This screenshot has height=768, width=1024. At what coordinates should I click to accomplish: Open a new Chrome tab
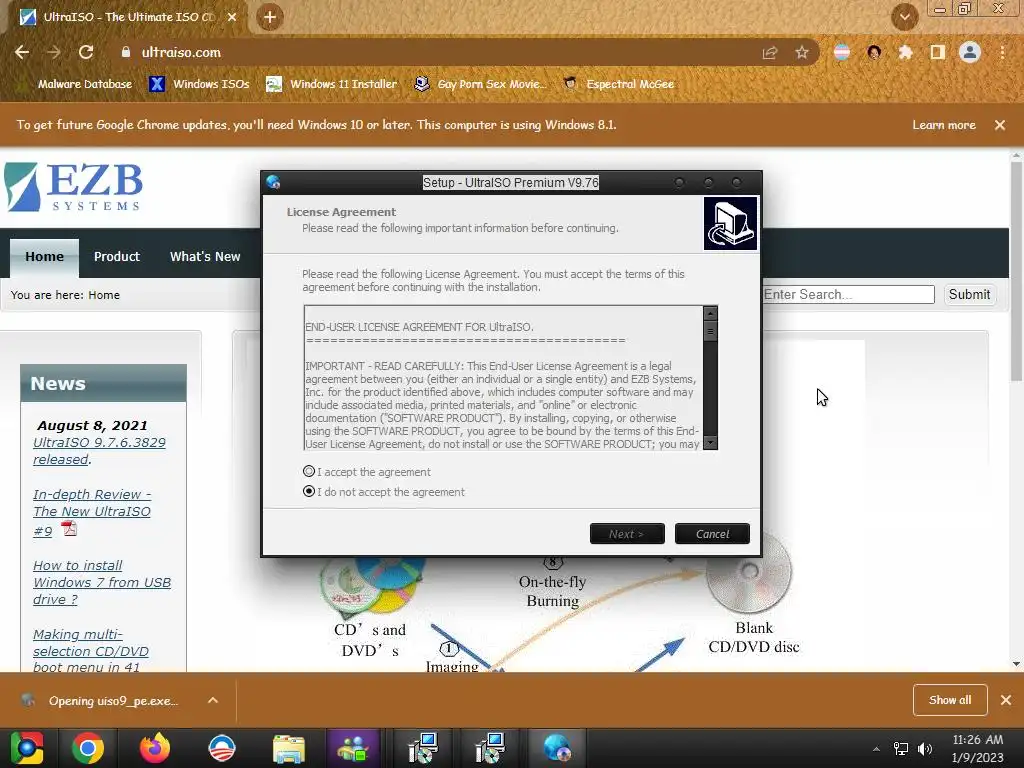(270, 17)
